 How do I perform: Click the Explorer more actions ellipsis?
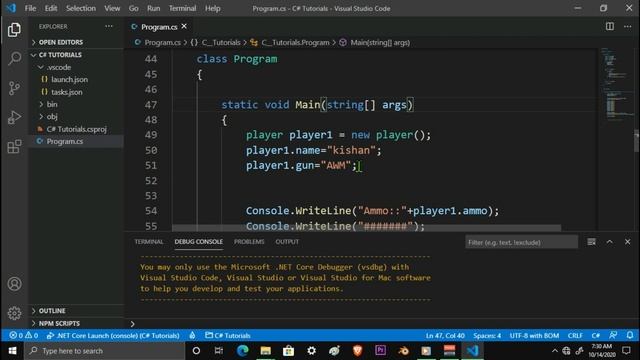click(x=109, y=26)
